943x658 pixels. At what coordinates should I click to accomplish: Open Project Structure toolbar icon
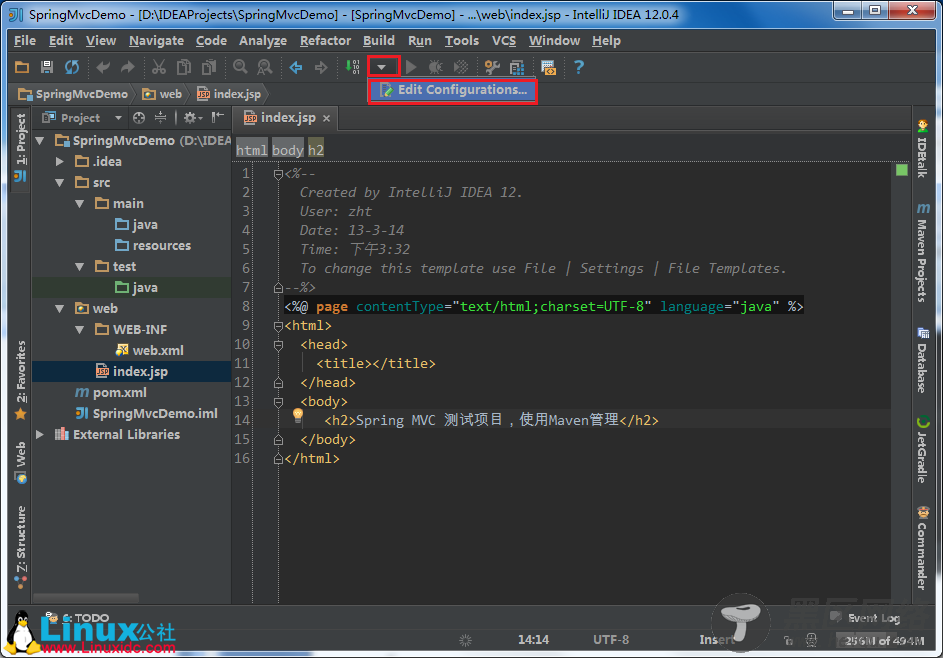point(517,67)
